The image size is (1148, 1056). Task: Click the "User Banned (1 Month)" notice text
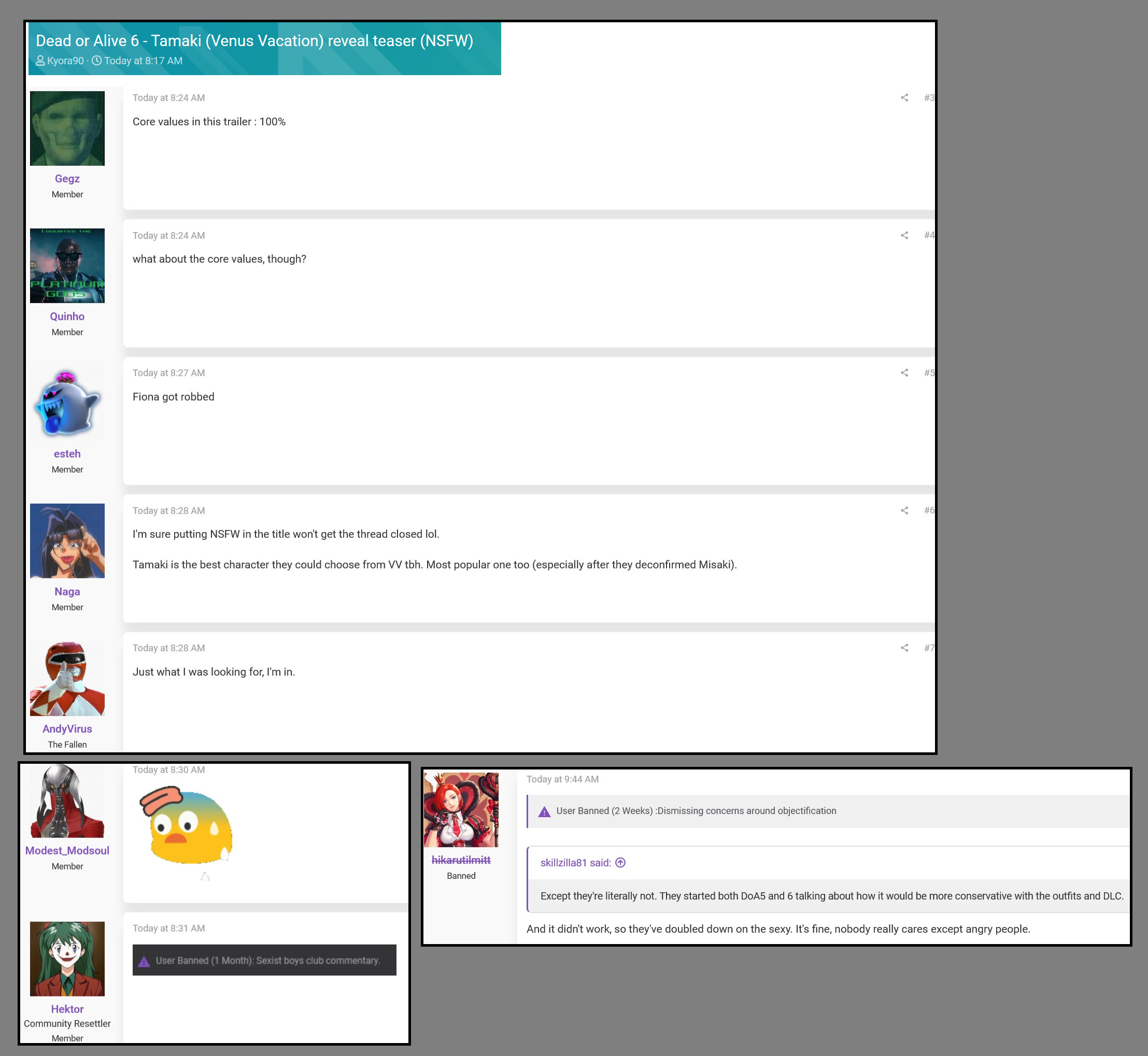268,961
